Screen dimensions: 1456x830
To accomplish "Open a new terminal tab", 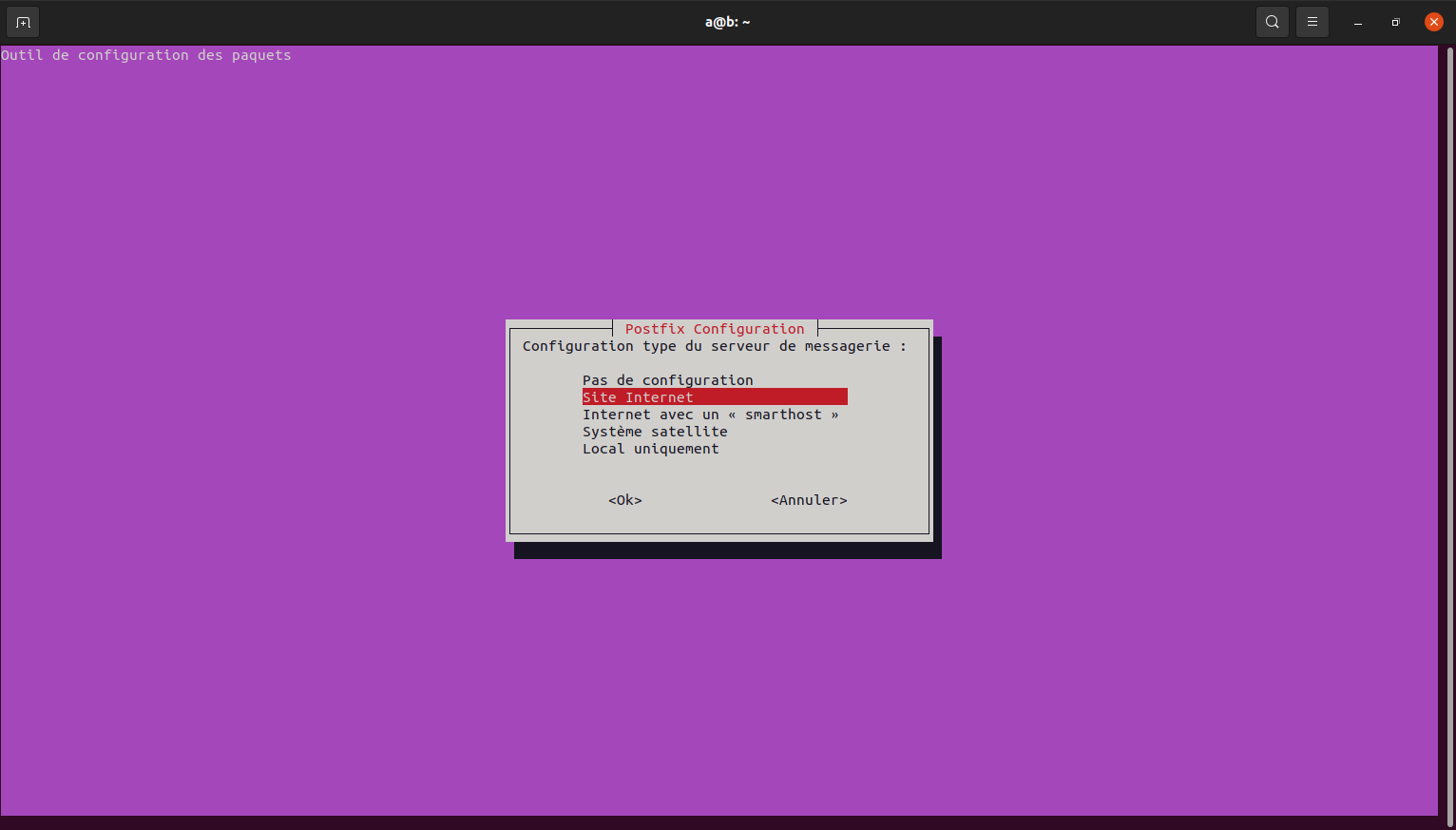I will 23,22.
